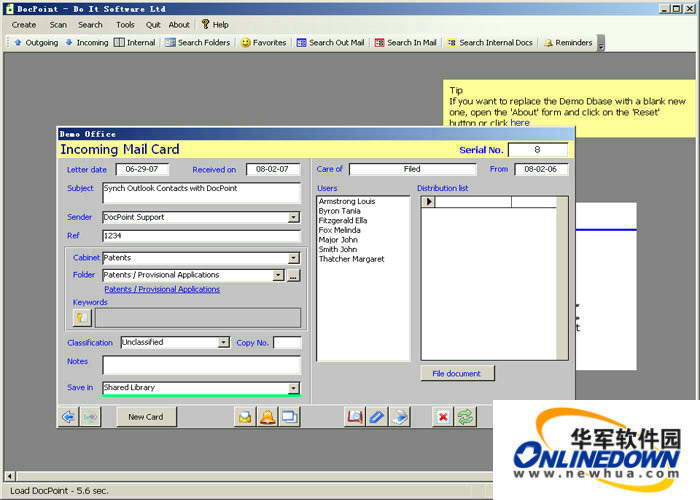
Task: Click the Received on date field
Action: [x=273, y=169]
